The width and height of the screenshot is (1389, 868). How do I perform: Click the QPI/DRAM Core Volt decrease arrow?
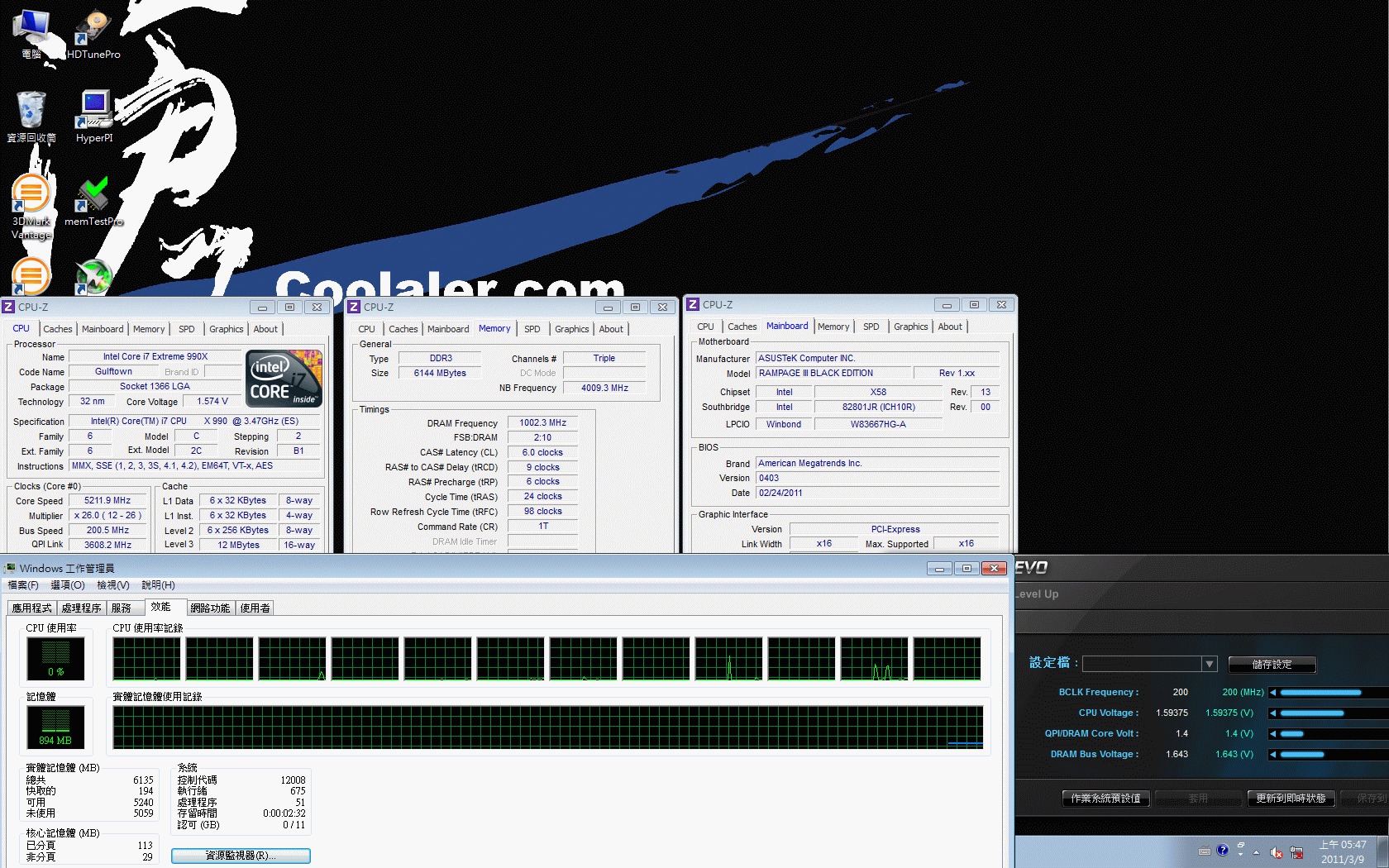pos(1273,734)
